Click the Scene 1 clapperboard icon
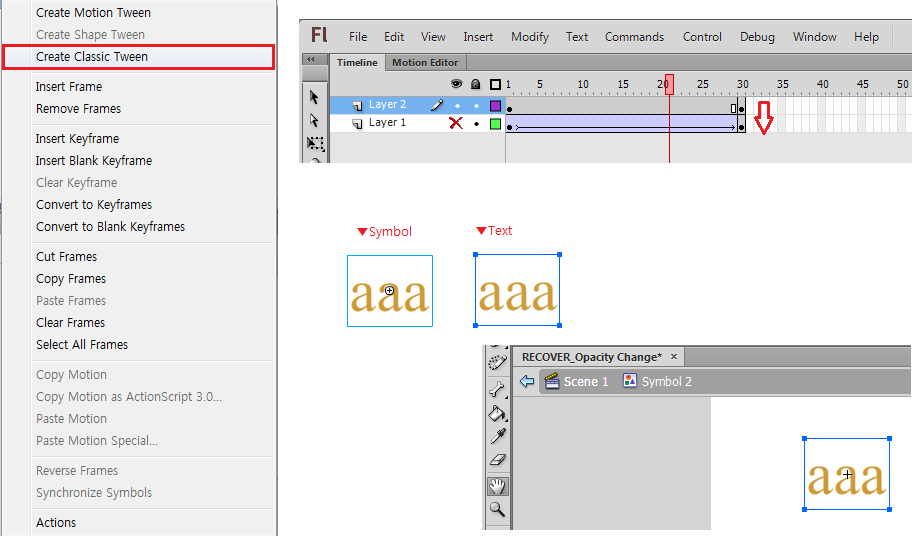Image resolution: width=923 pixels, height=539 pixels. (x=552, y=381)
